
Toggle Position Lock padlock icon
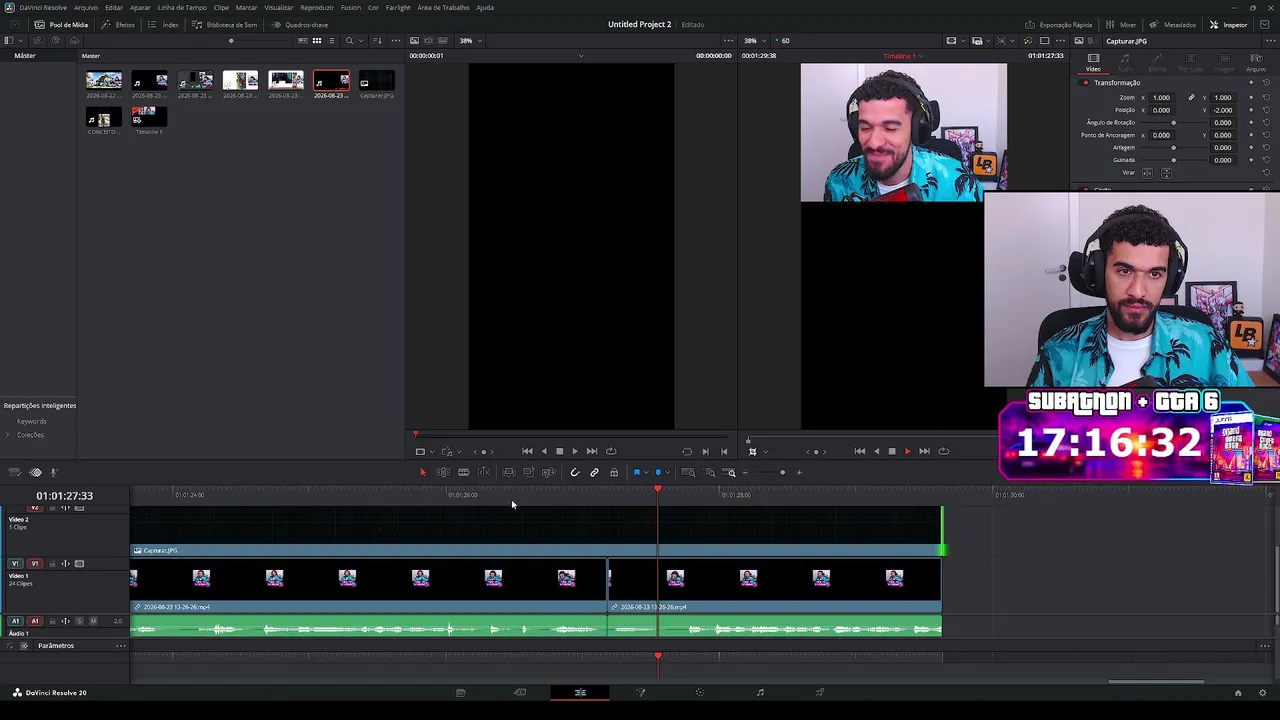click(614, 472)
